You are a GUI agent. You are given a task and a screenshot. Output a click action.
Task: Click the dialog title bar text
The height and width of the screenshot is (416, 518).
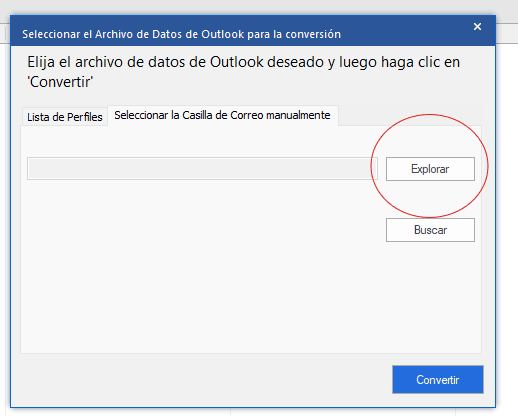coord(181,34)
